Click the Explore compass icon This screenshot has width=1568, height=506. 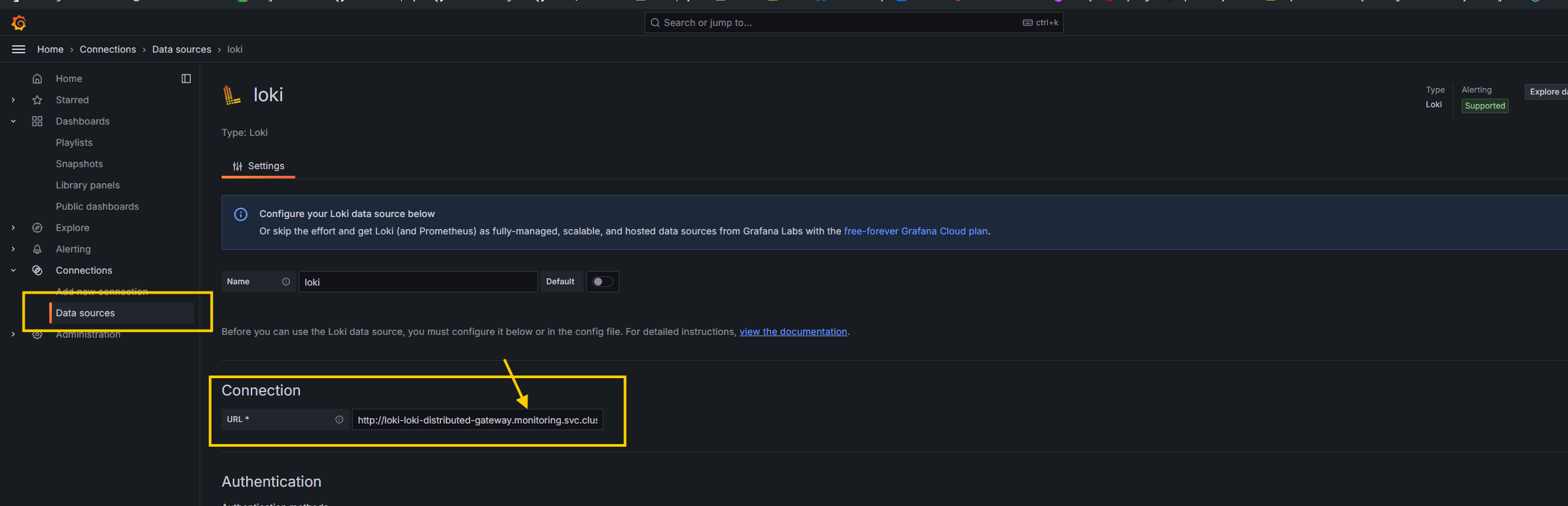tap(37, 228)
